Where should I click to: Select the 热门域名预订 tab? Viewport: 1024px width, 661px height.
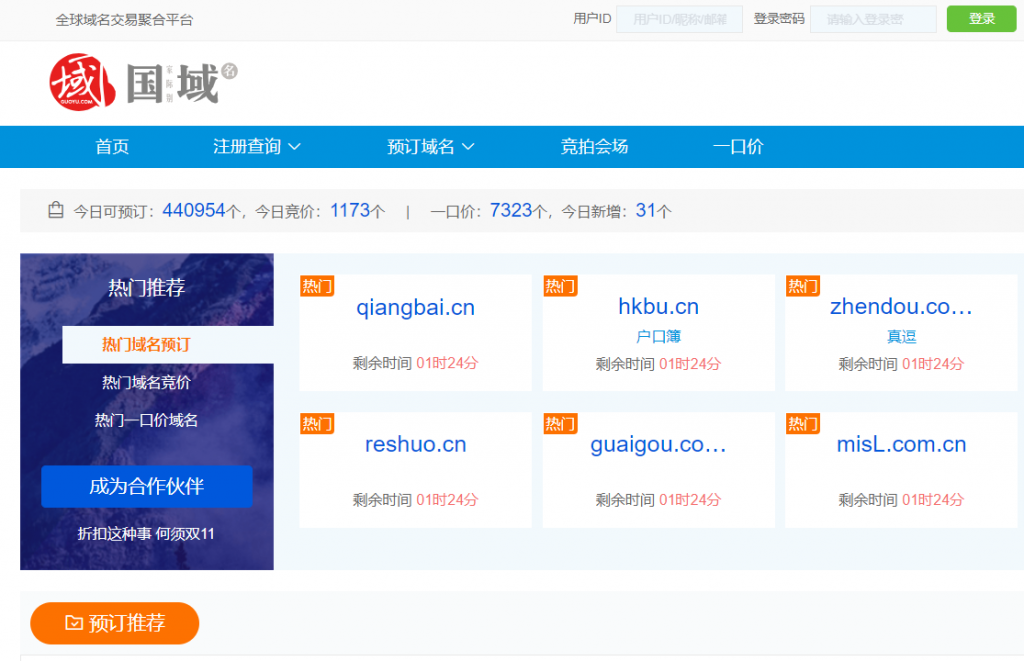tap(168, 344)
